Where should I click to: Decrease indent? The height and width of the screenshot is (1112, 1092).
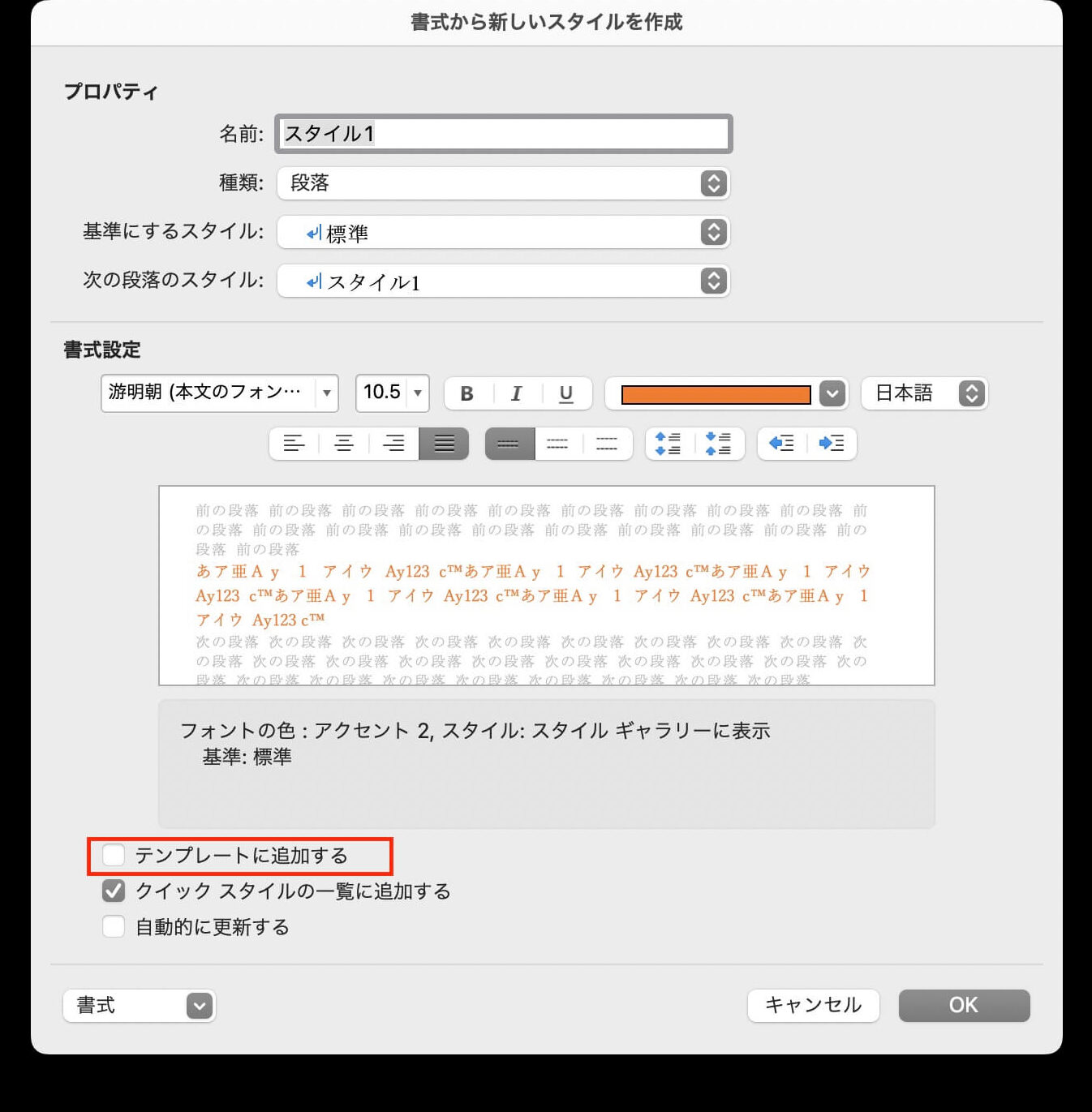[782, 444]
